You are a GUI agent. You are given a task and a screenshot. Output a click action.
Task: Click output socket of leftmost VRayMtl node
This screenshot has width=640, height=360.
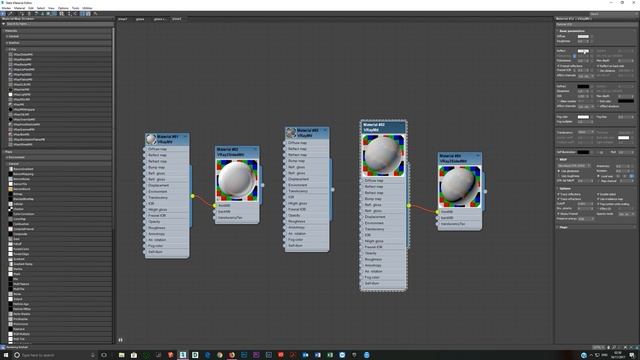pyautogui.click(x=192, y=196)
